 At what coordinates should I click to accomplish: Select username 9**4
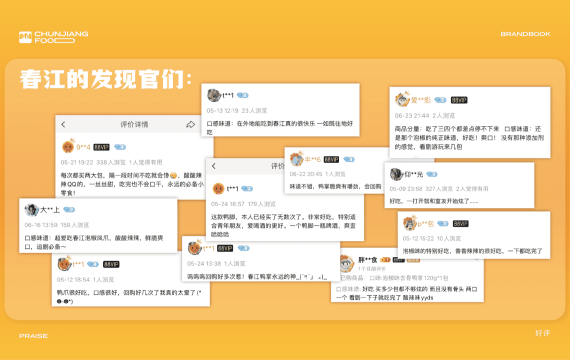coord(83,147)
